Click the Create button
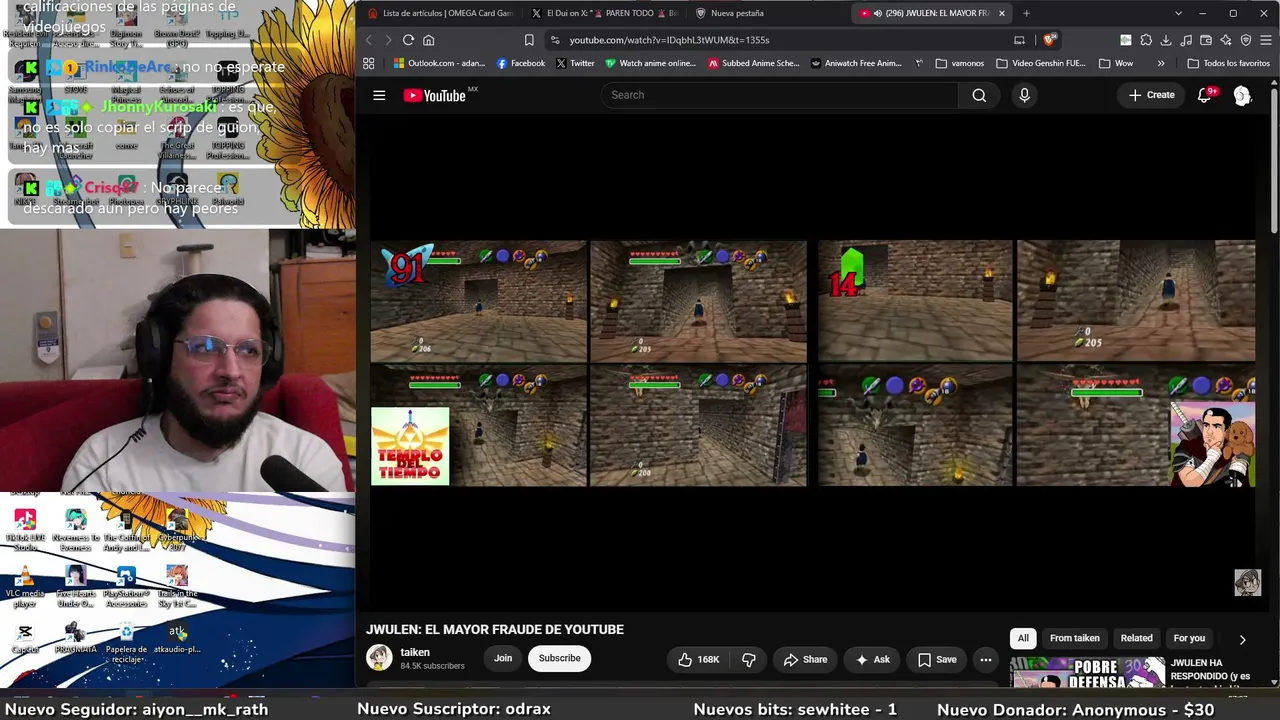 coord(1151,95)
